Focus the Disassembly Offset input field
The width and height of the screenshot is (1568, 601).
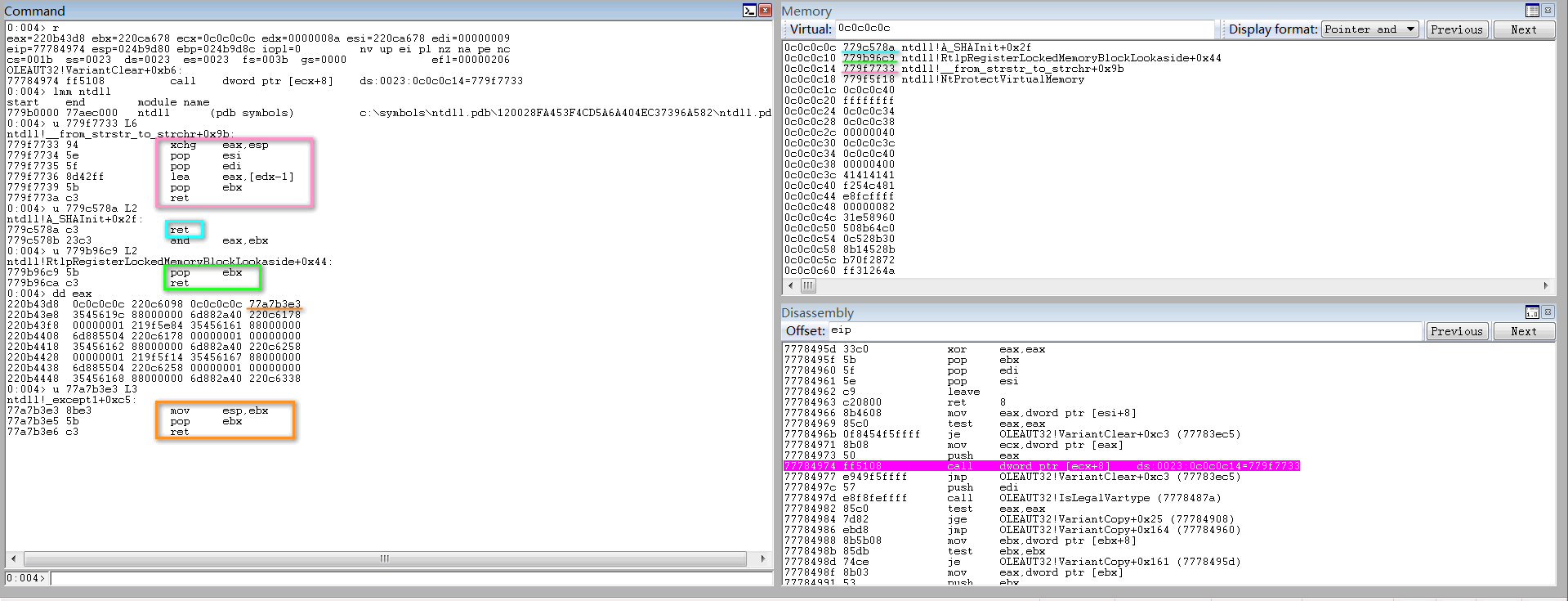tap(1124, 330)
